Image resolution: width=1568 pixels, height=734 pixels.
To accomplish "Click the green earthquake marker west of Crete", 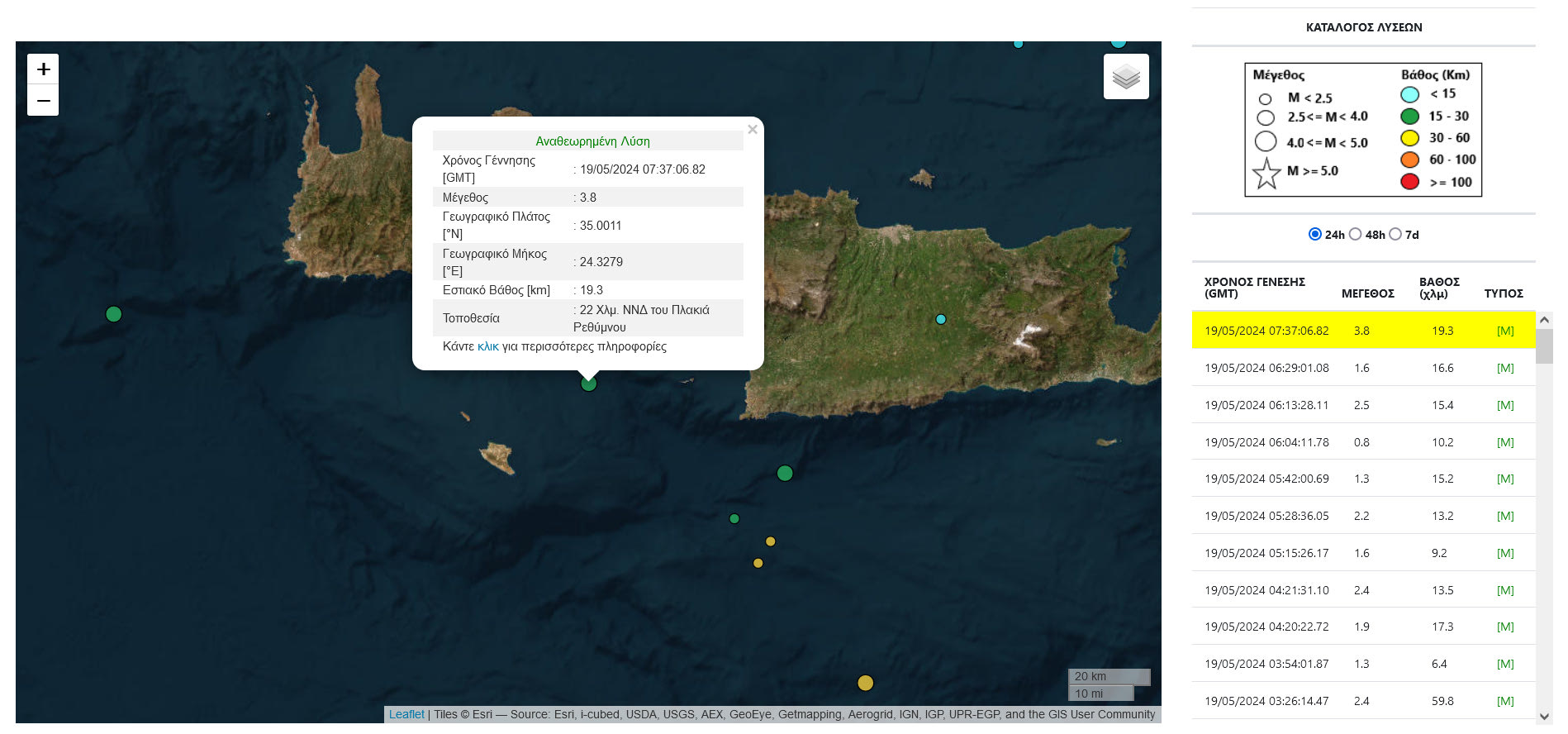I will coord(114,314).
